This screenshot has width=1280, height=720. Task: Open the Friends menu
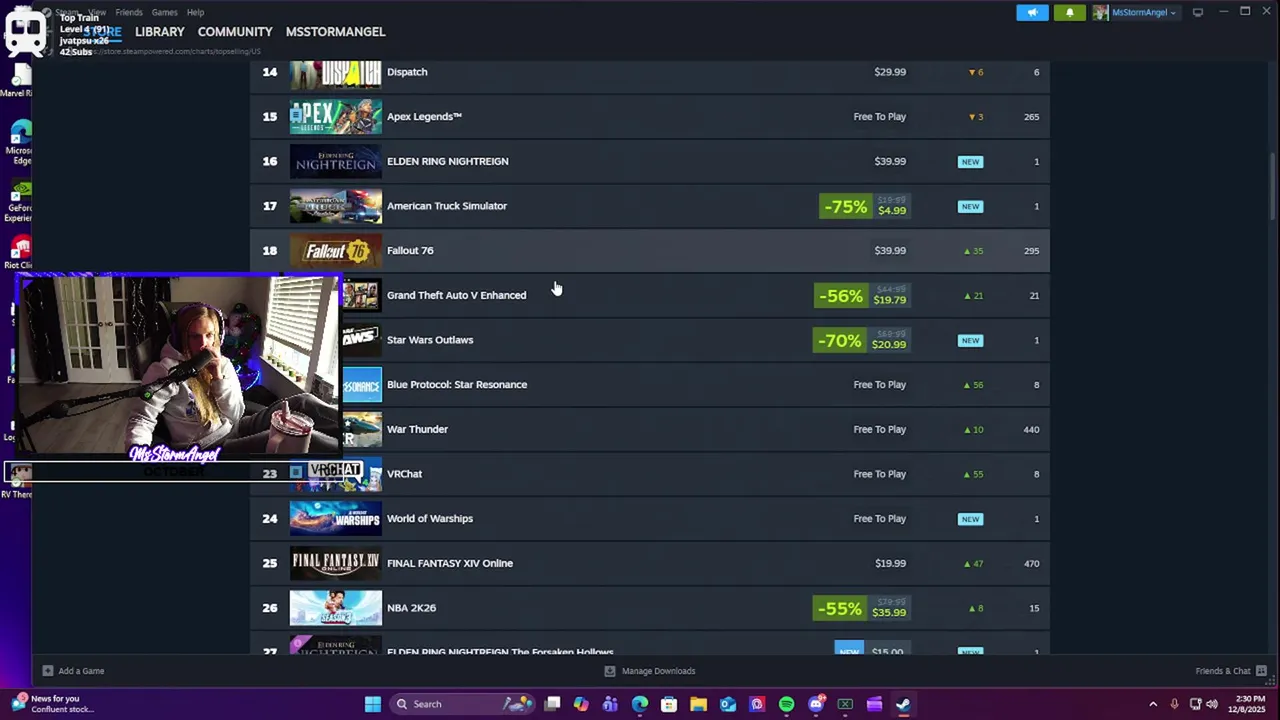pos(129,12)
